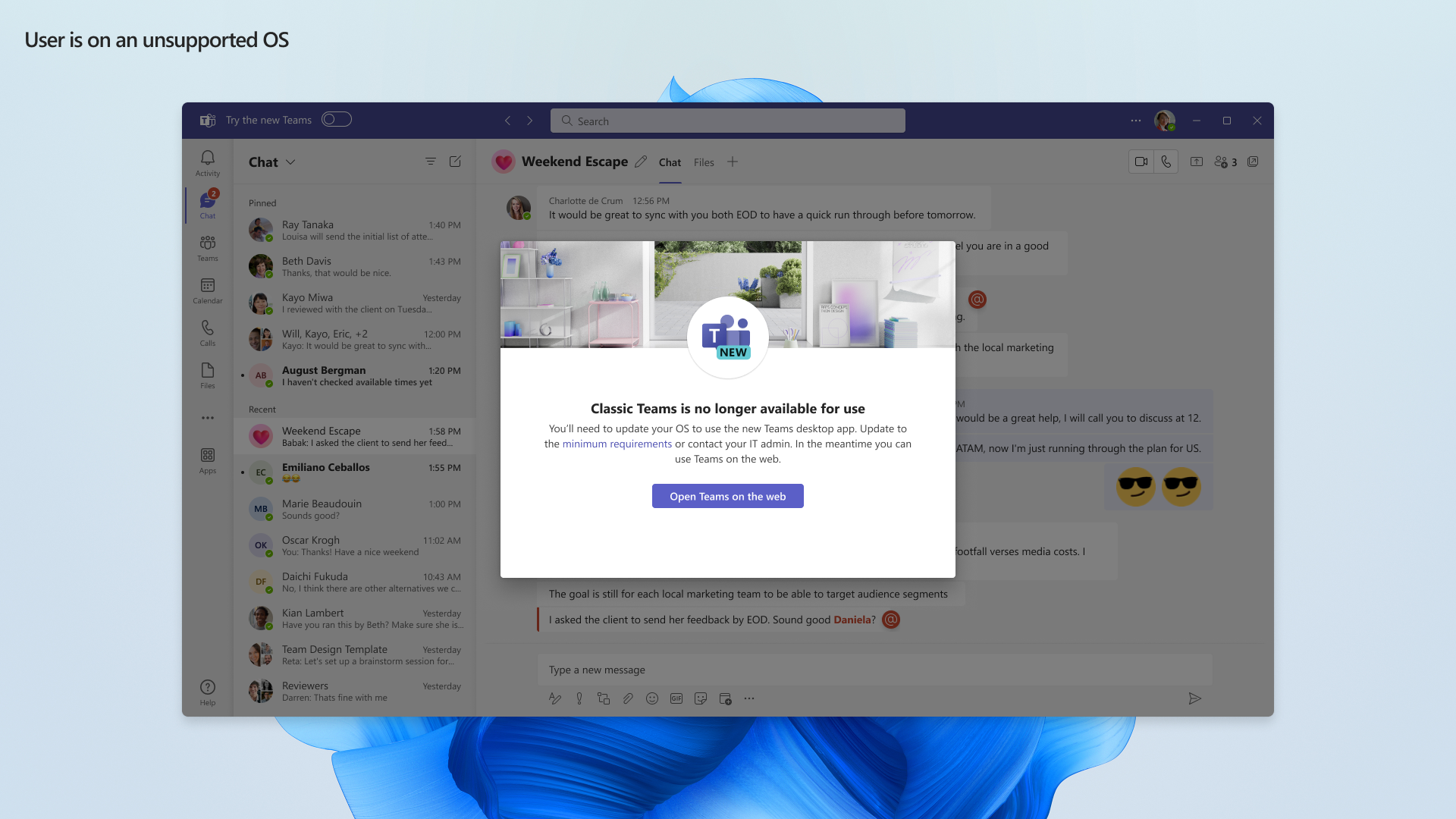This screenshot has width=1456, height=819.
Task: Toggle filter options in Chat panel
Action: [x=430, y=161]
